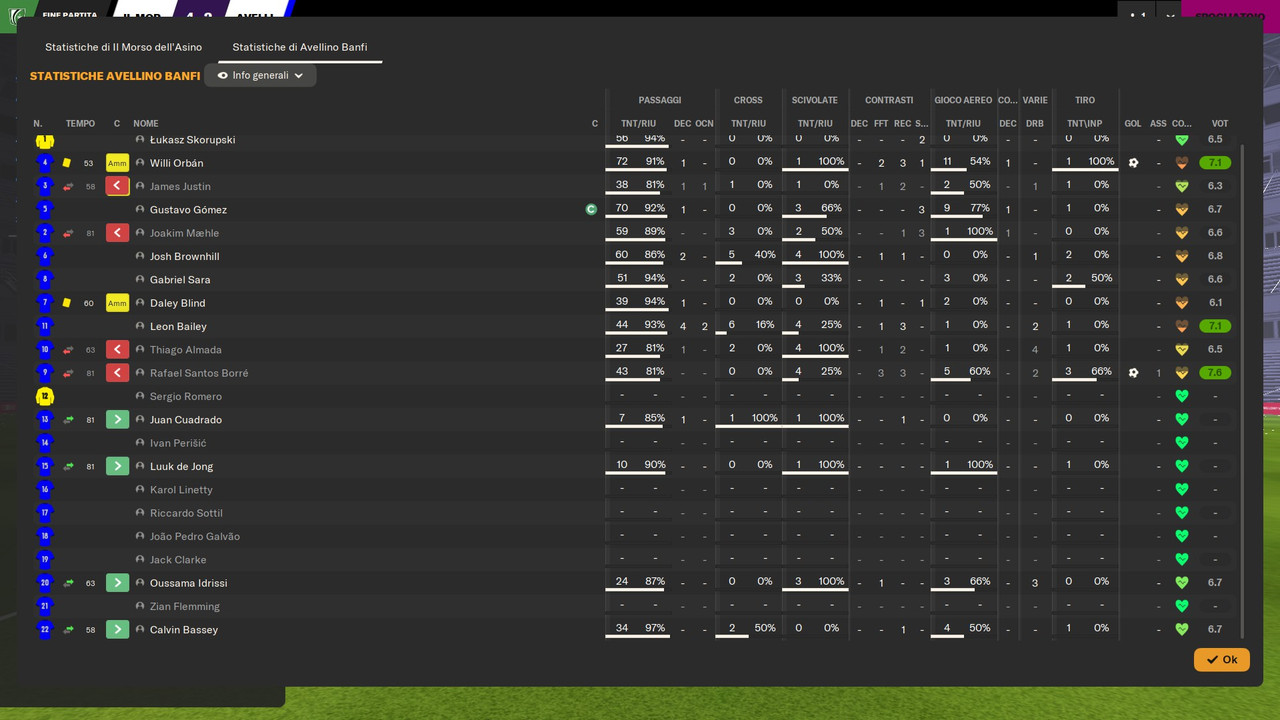Image resolution: width=1280 pixels, height=720 pixels.
Task: Click Willi Orbán's 7.1 match rating
Action: (1215, 163)
